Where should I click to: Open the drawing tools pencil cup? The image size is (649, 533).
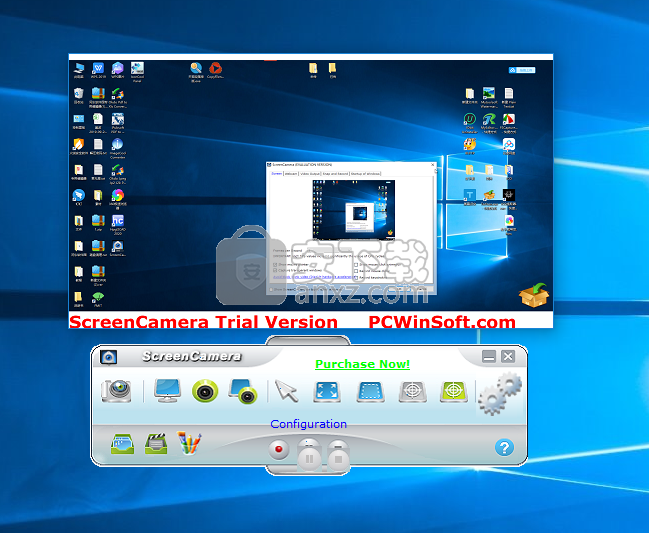coord(189,443)
